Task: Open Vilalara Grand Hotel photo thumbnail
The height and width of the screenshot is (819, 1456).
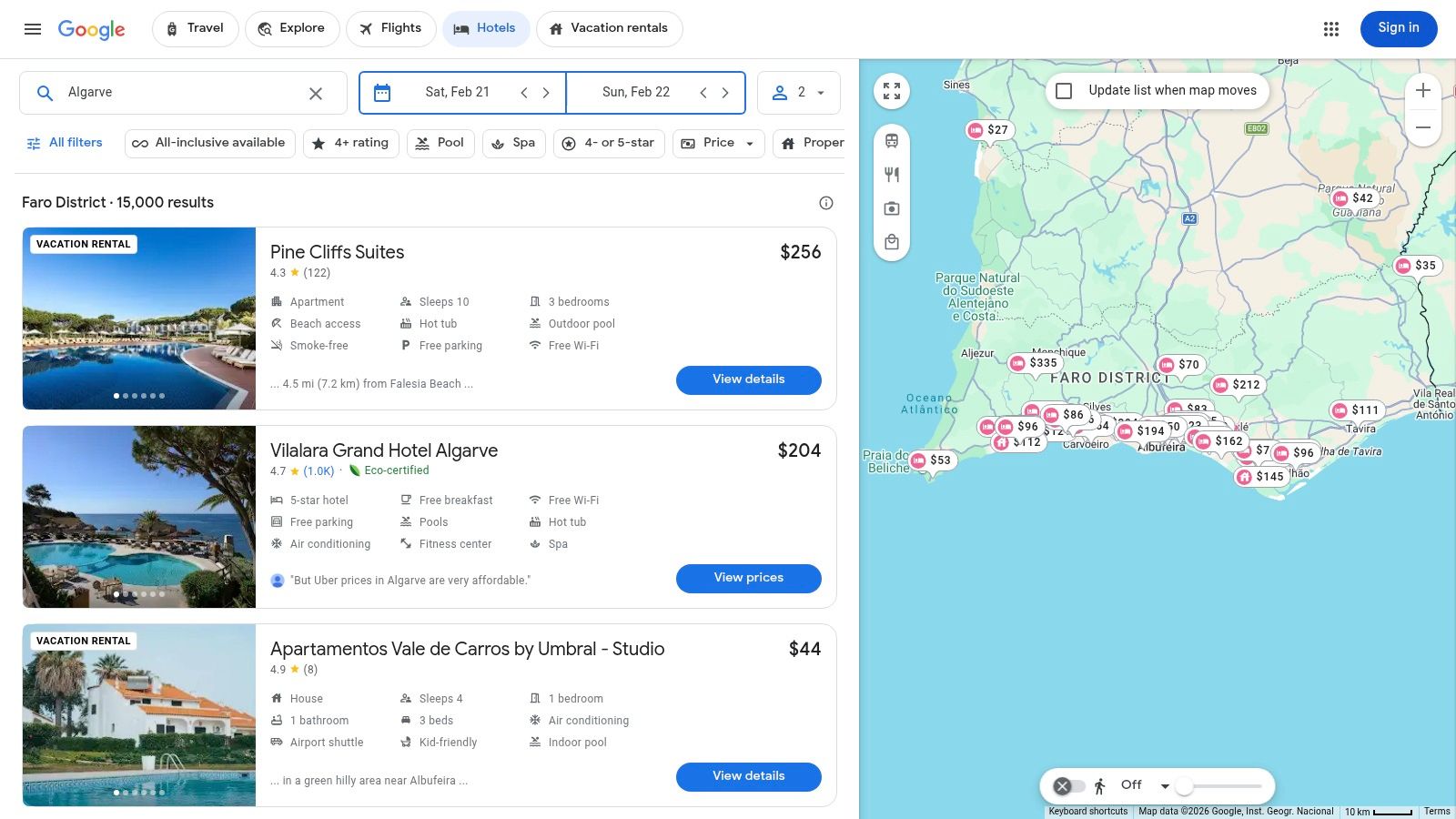Action: click(x=139, y=517)
